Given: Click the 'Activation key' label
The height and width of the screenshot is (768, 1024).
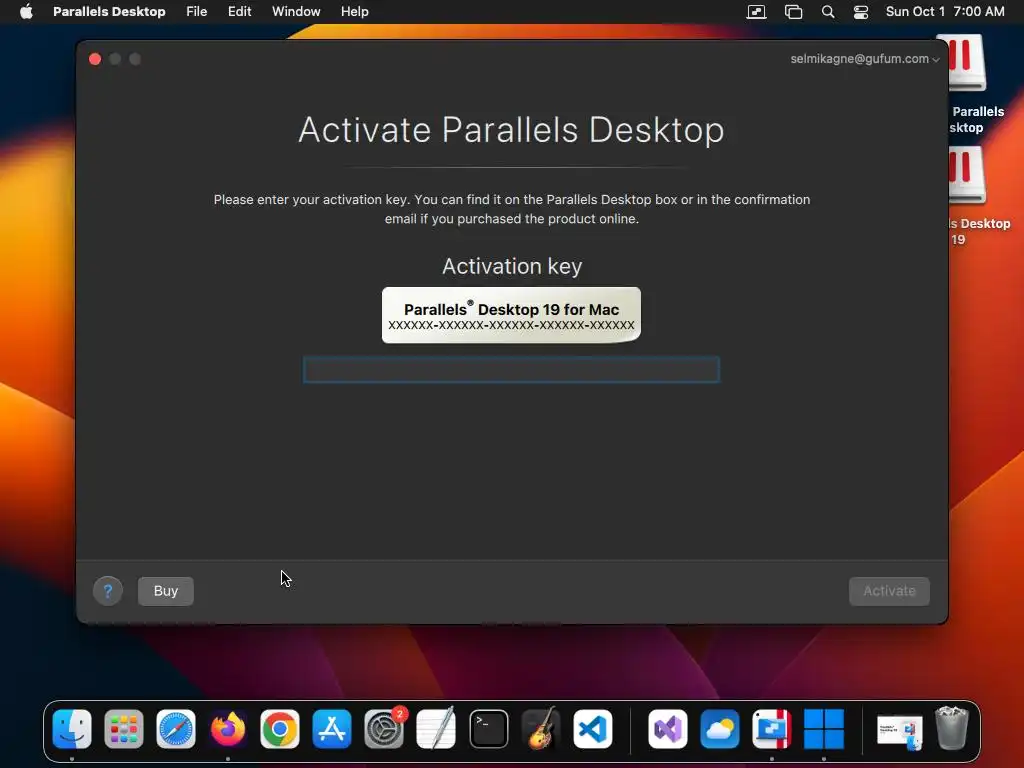Looking at the screenshot, I should pyautogui.click(x=512, y=266).
